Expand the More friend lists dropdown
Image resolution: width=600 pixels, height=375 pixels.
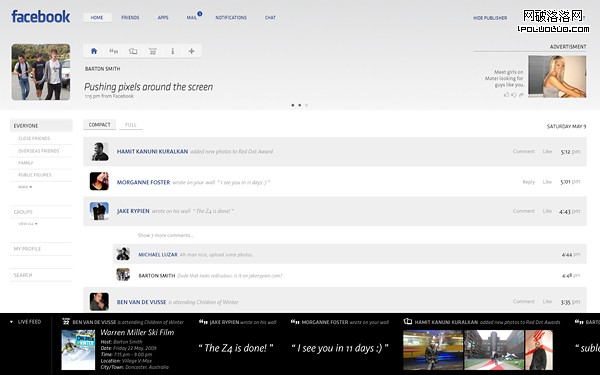pyautogui.click(x=25, y=187)
